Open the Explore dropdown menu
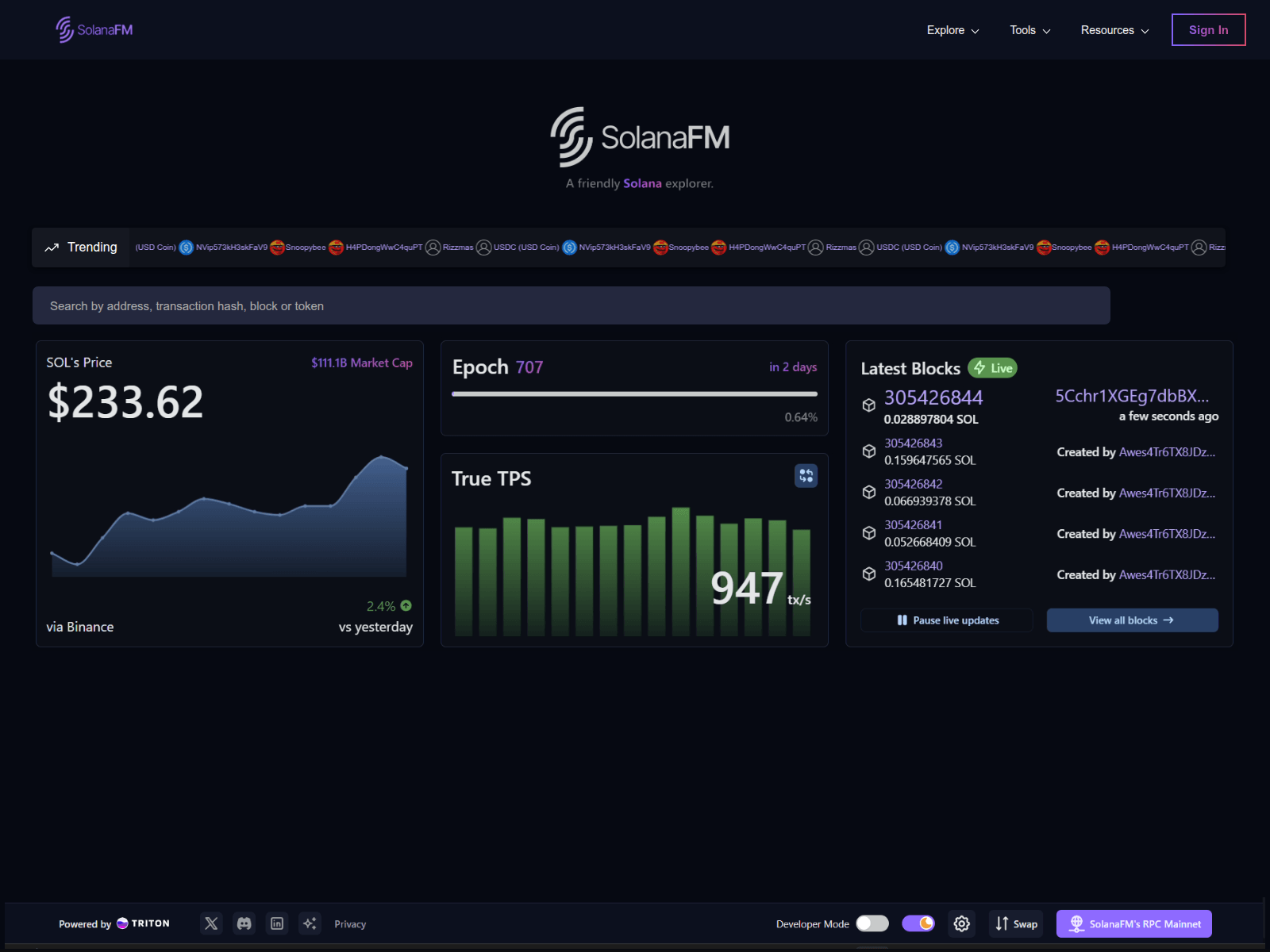1270x952 pixels. tap(953, 30)
